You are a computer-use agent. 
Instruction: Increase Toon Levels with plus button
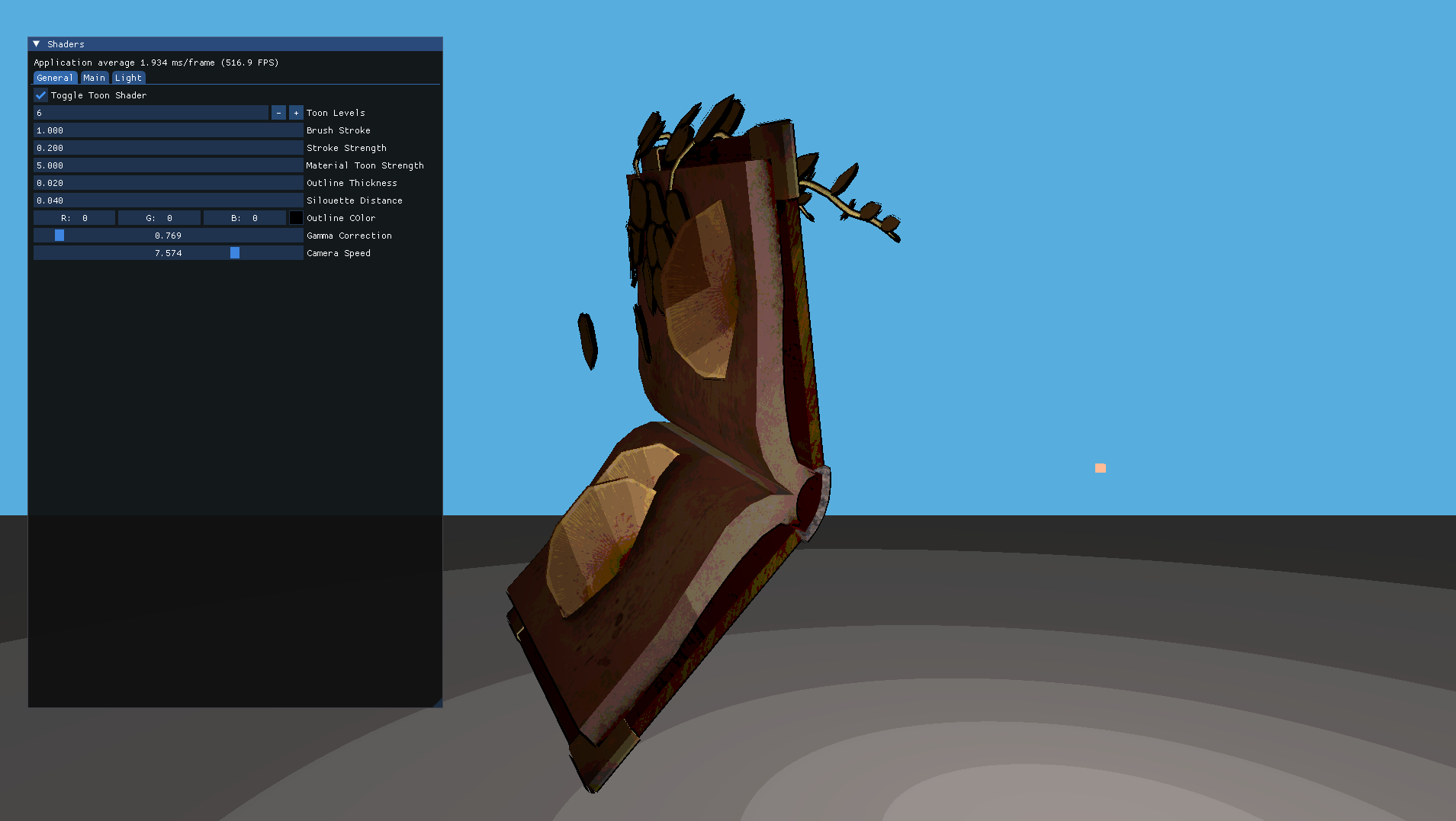pyautogui.click(x=296, y=113)
